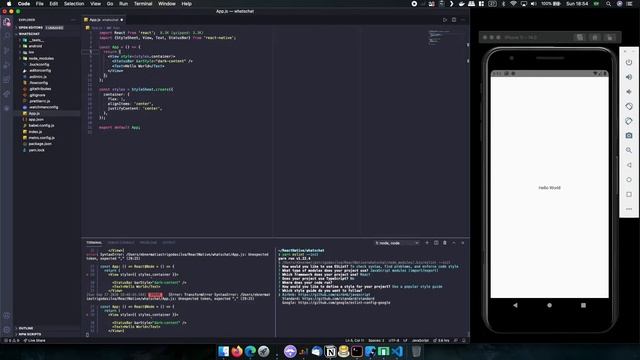Open Spotlight search in the menu bar
The height and width of the screenshot is (360, 640).
click(608, 4)
